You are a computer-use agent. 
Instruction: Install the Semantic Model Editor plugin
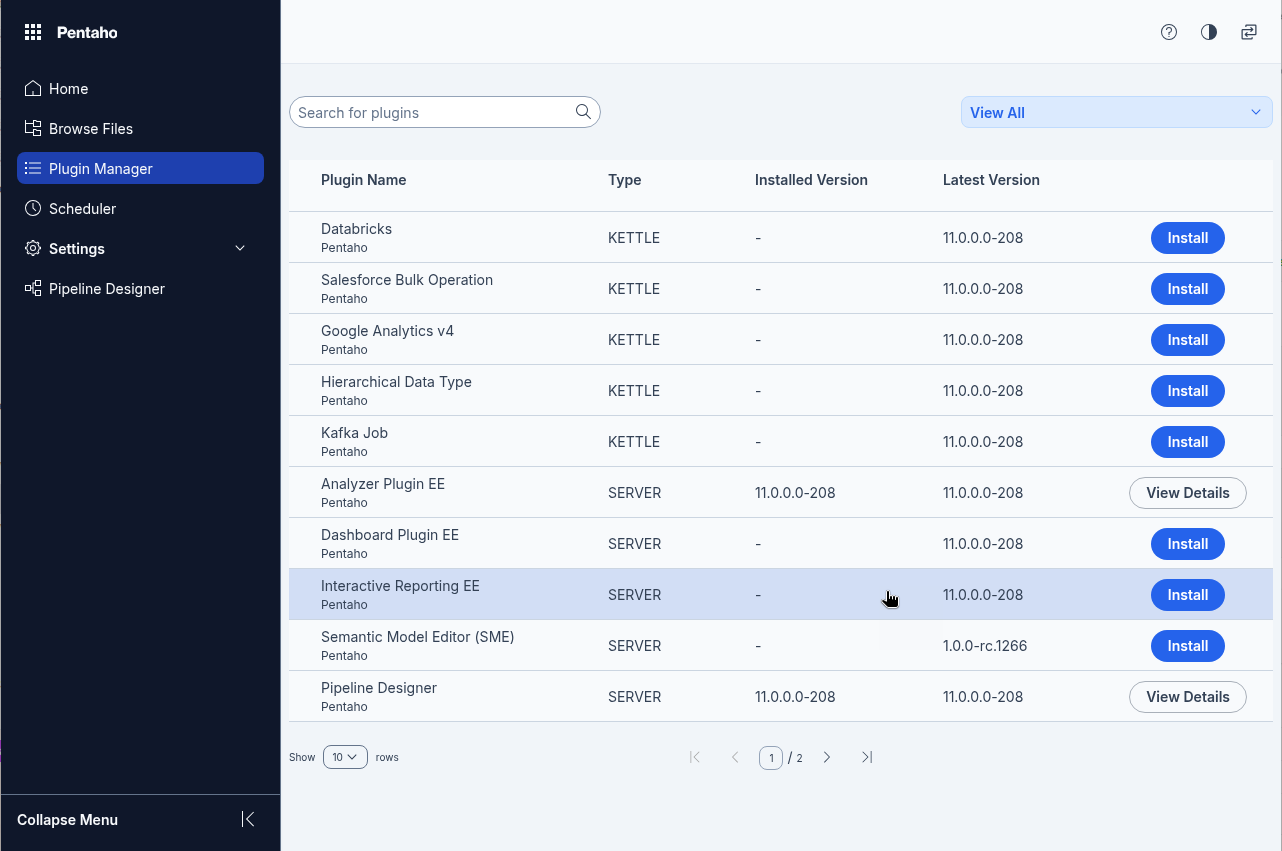(x=1187, y=646)
